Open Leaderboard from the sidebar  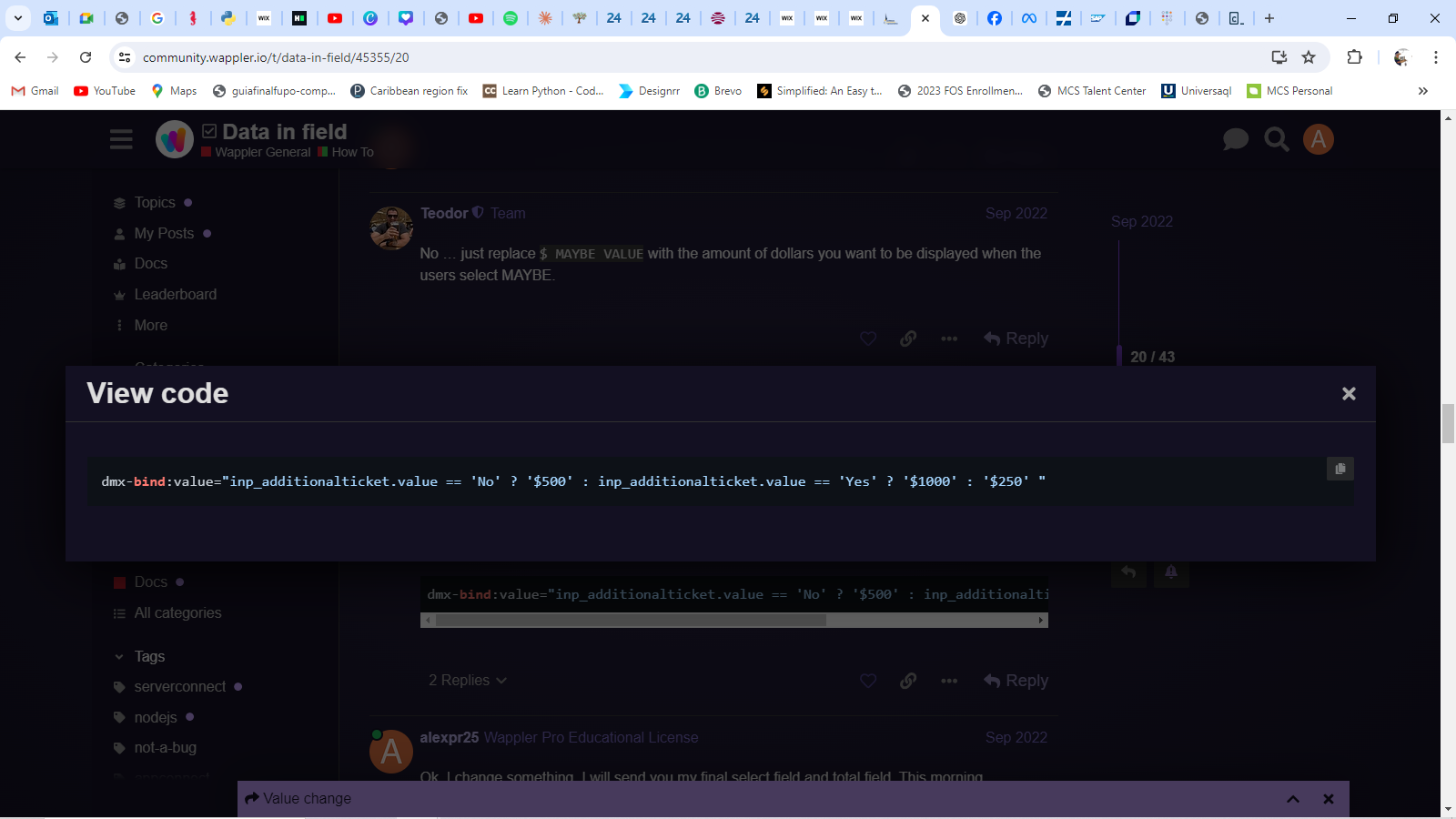pyautogui.click(x=175, y=295)
